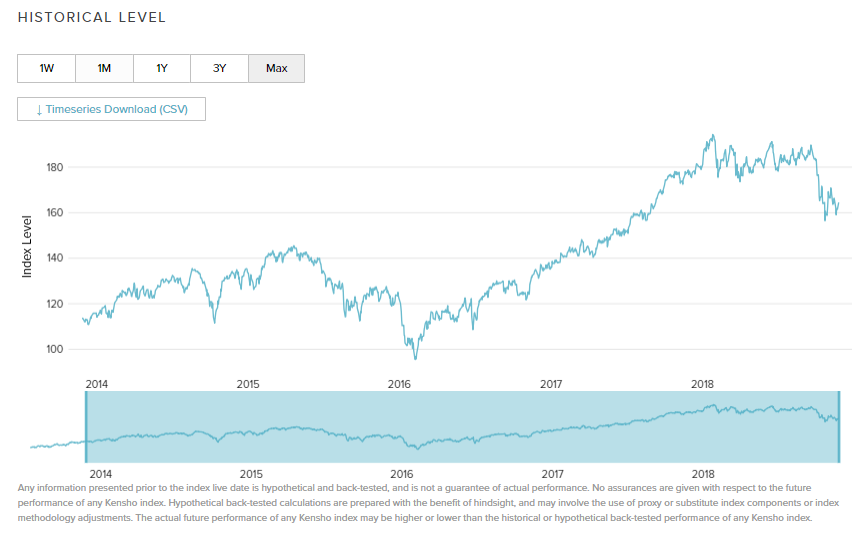This screenshot has width=860, height=543.
Task: Choose the 1Y range button
Action: pos(162,68)
